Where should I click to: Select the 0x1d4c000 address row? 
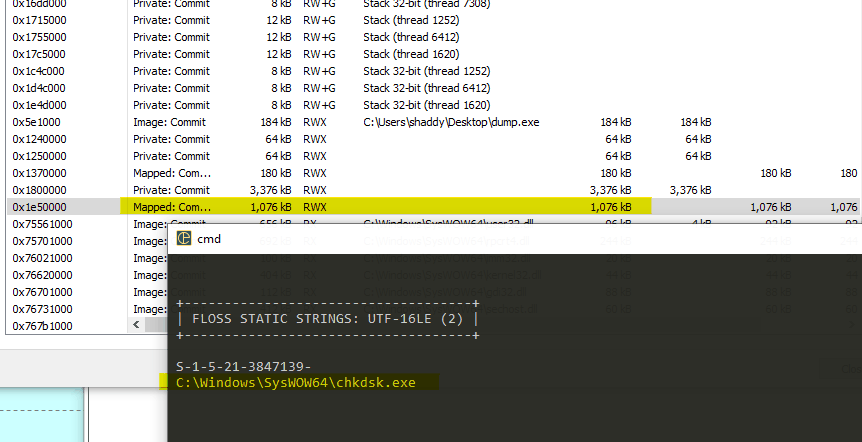tap(39, 88)
